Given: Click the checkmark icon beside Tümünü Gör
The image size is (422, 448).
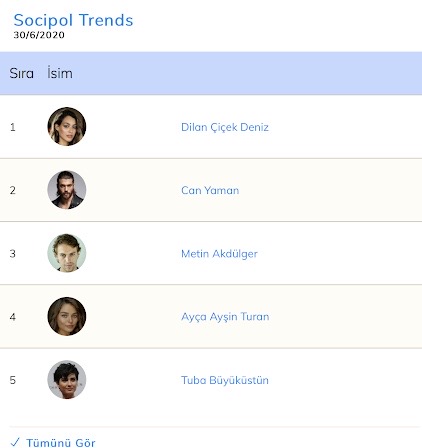Looking at the screenshot, I should click(15, 443).
